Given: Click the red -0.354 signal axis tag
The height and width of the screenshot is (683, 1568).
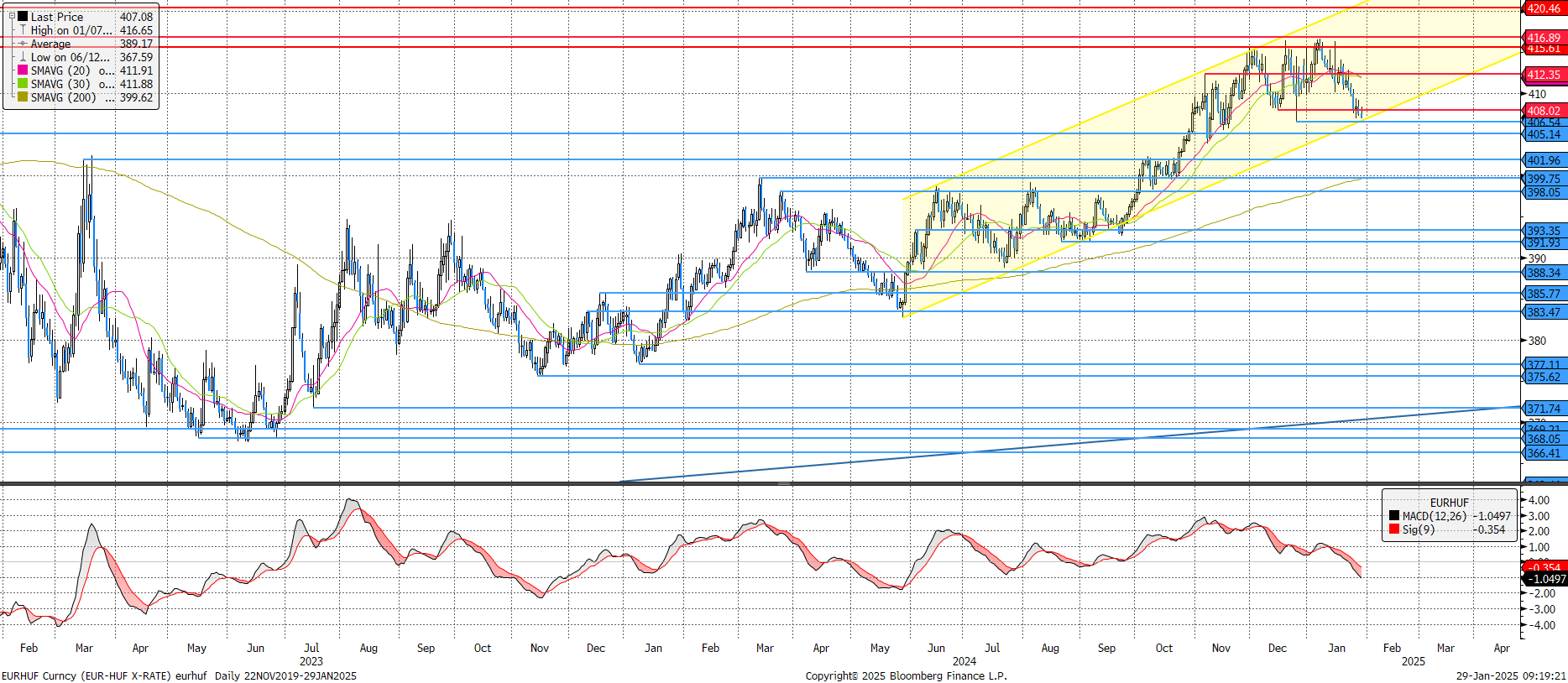Looking at the screenshot, I should click(x=1544, y=568).
